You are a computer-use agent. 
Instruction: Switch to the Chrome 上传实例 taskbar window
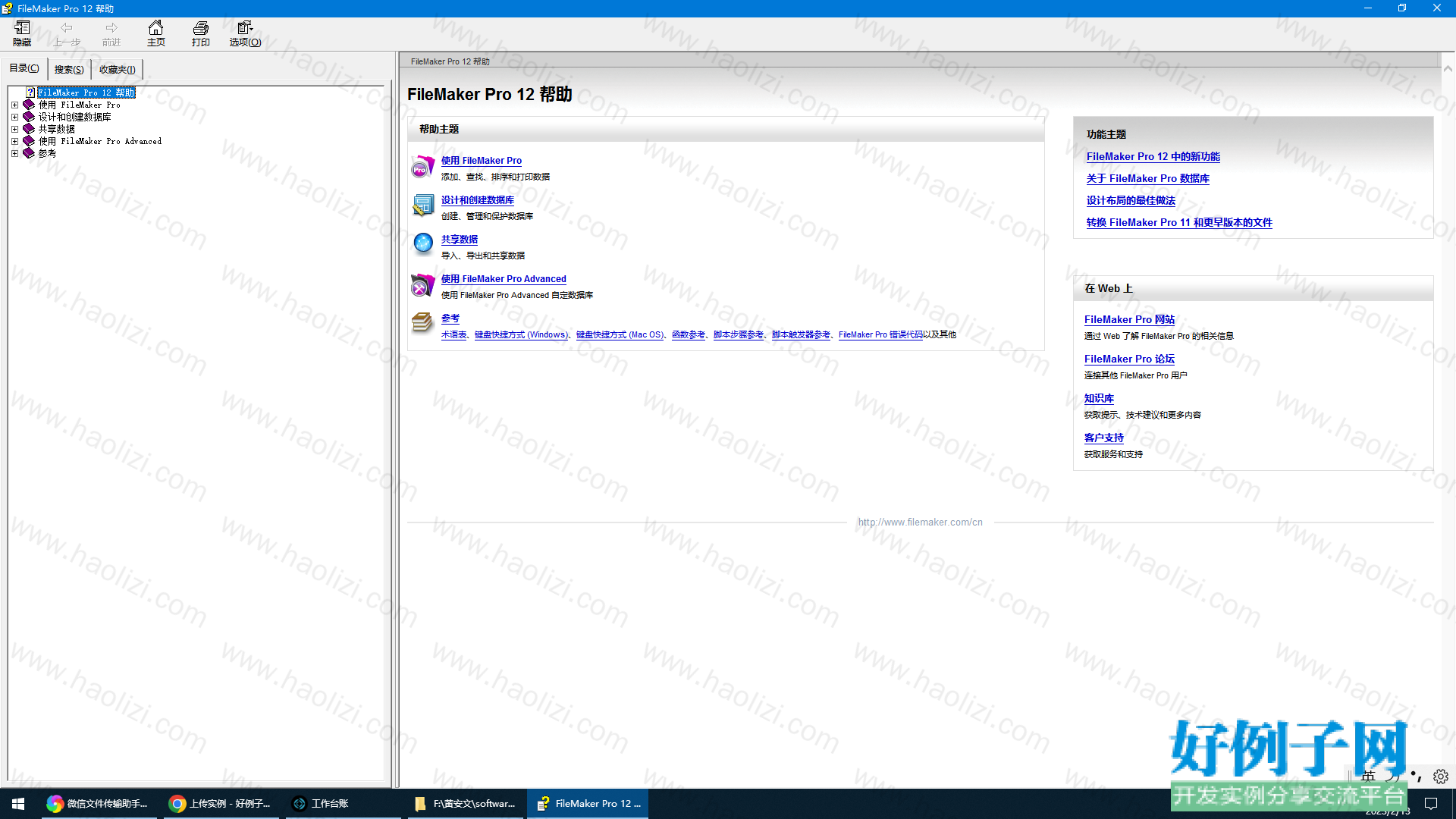[x=221, y=804]
